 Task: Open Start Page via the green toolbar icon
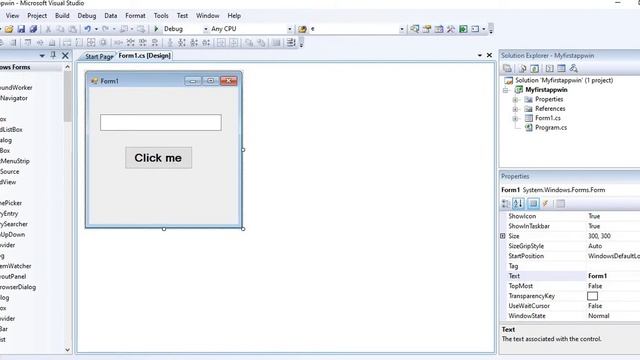[x=463, y=29]
